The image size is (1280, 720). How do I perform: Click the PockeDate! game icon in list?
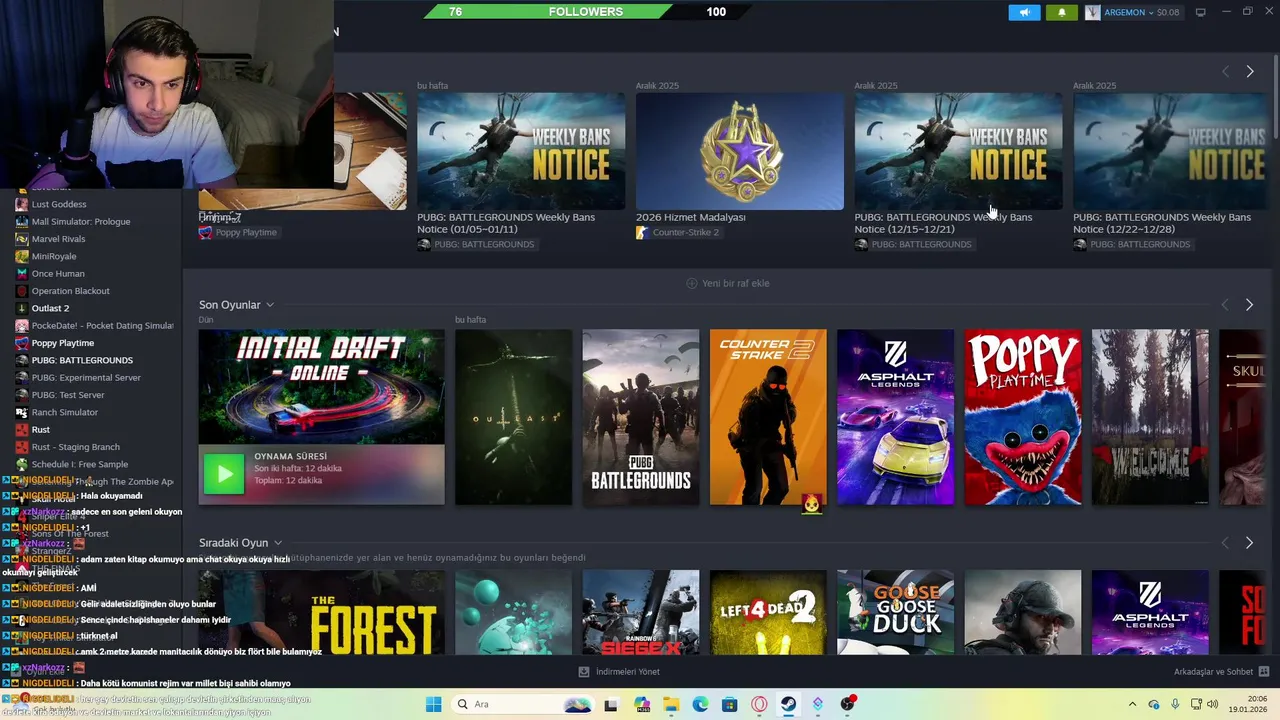coord(22,325)
